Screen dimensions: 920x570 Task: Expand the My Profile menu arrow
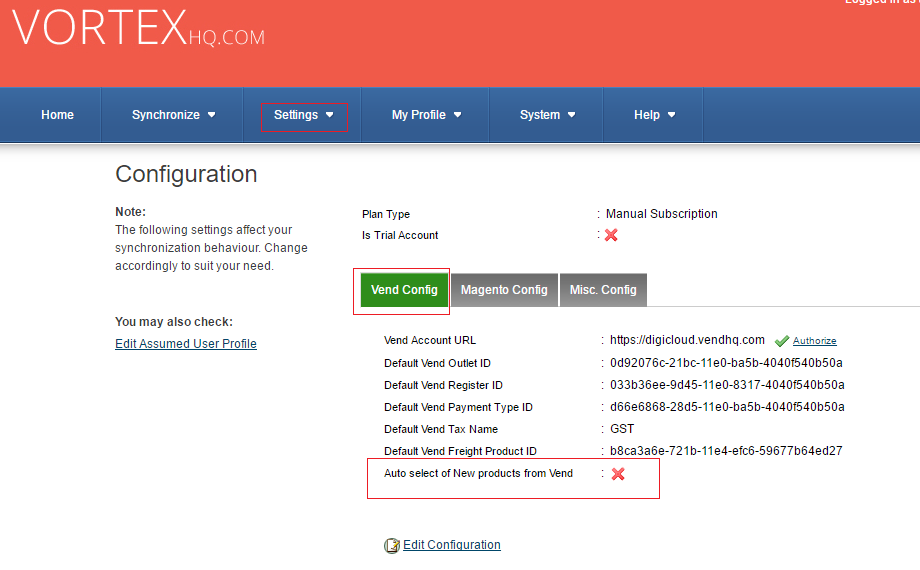(458, 115)
